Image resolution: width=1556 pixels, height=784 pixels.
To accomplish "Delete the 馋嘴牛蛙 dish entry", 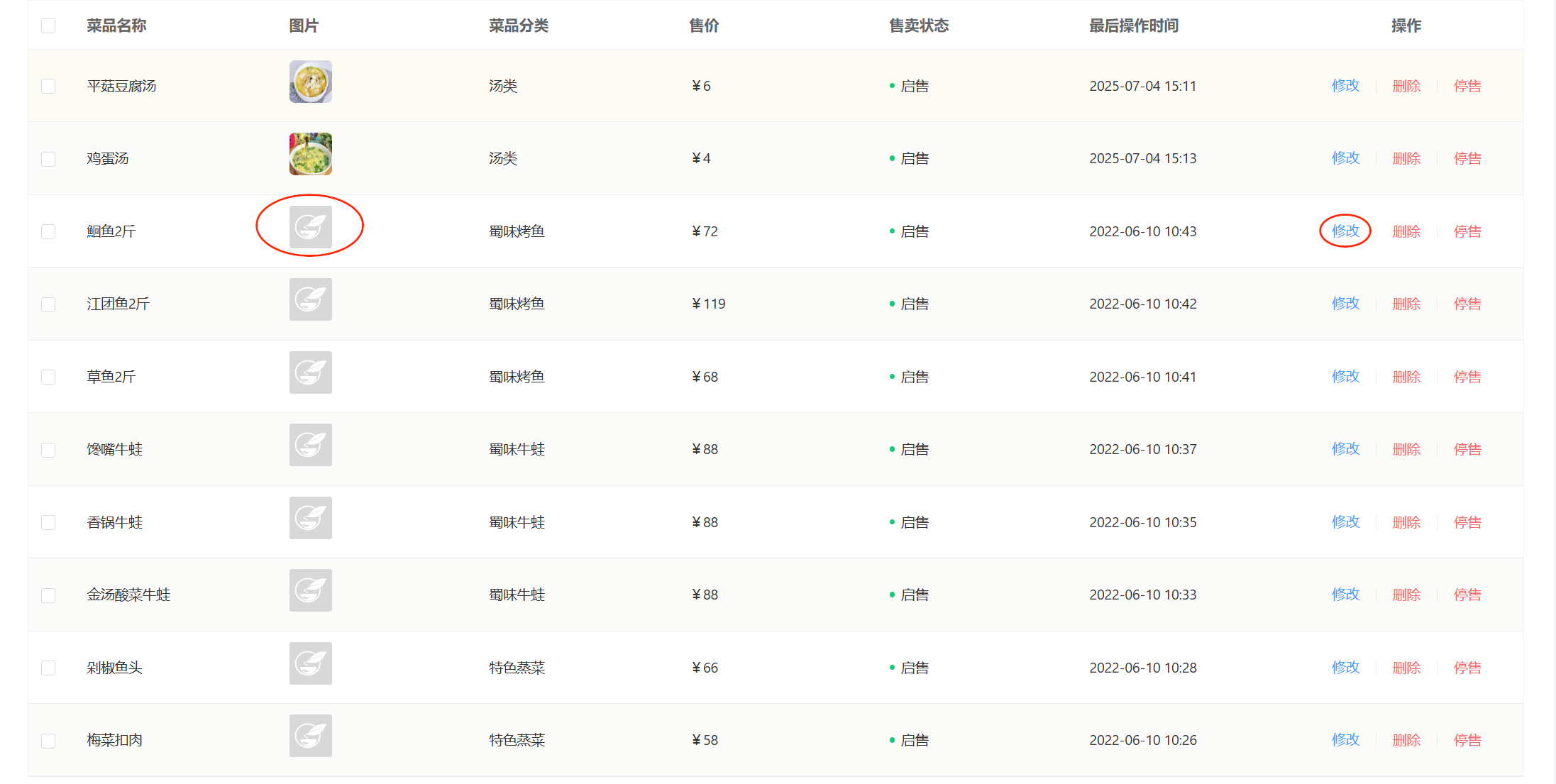I will [1406, 449].
